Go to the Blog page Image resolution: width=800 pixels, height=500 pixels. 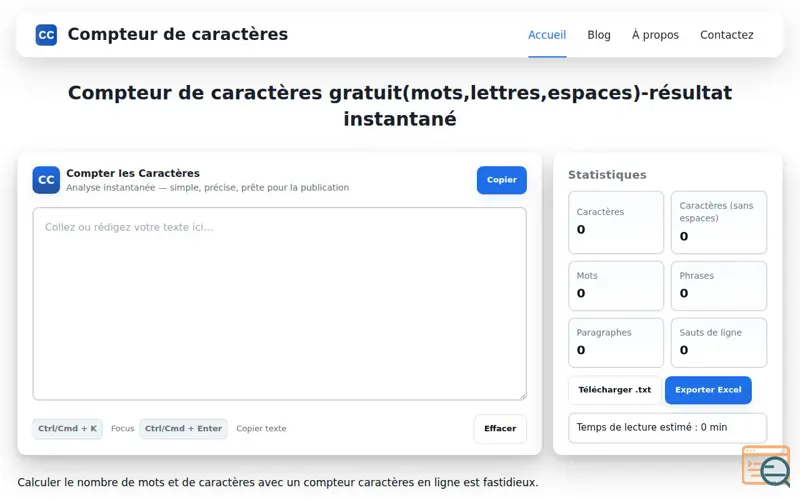(599, 35)
